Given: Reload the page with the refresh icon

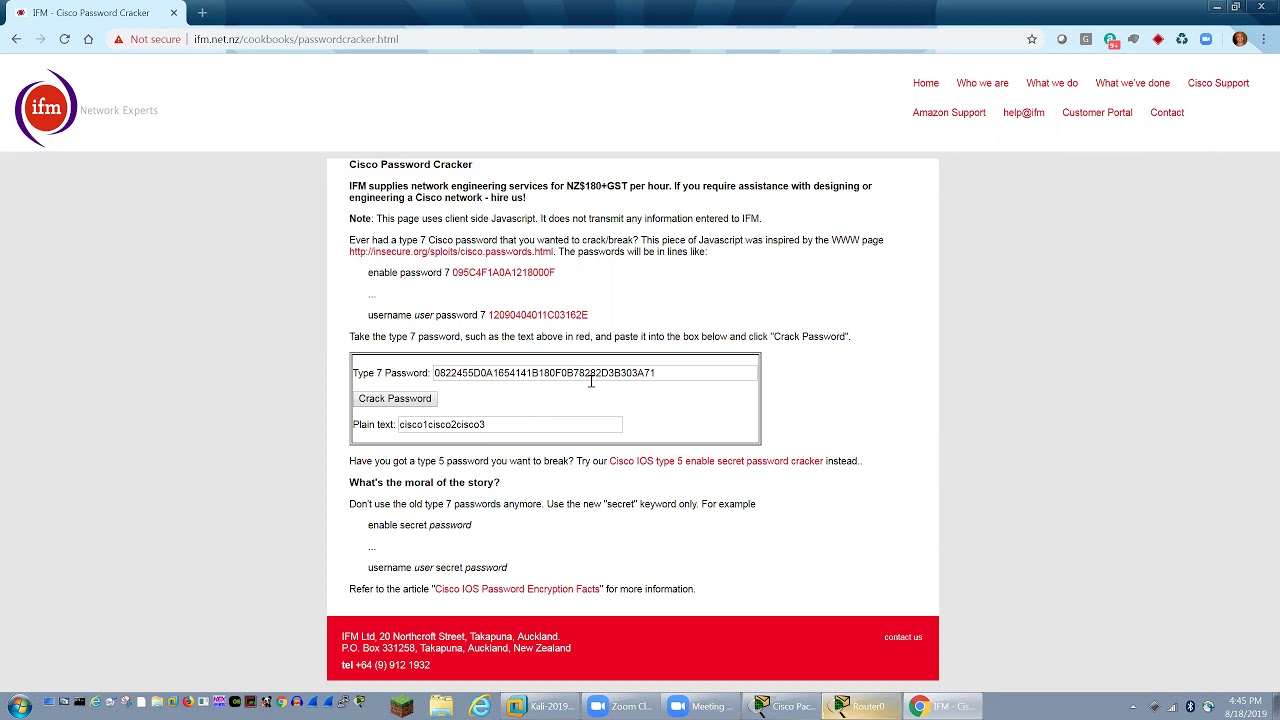Looking at the screenshot, I should [64, 39].
